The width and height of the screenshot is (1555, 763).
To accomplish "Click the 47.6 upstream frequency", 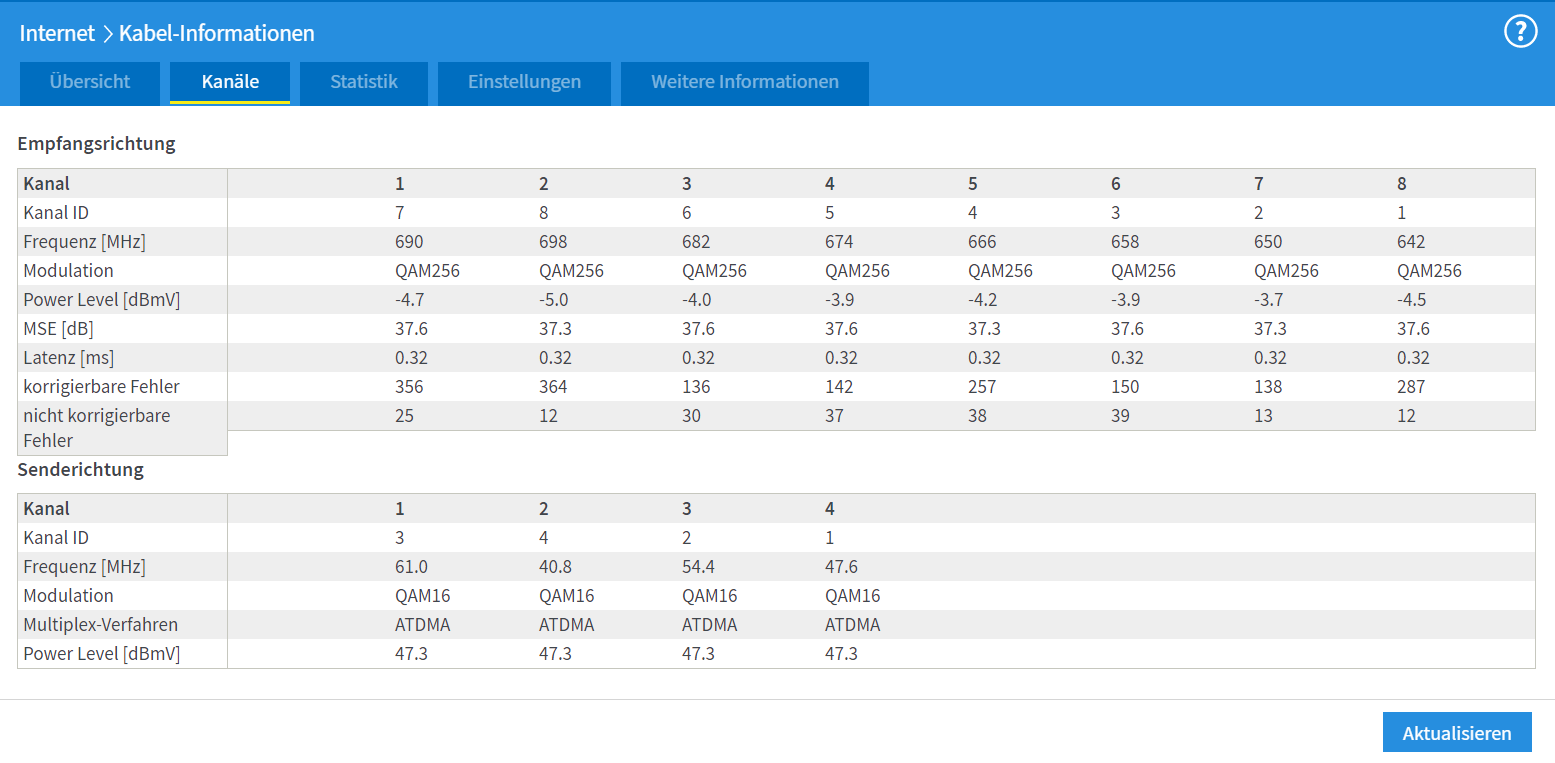I will (x=841, y=567).
